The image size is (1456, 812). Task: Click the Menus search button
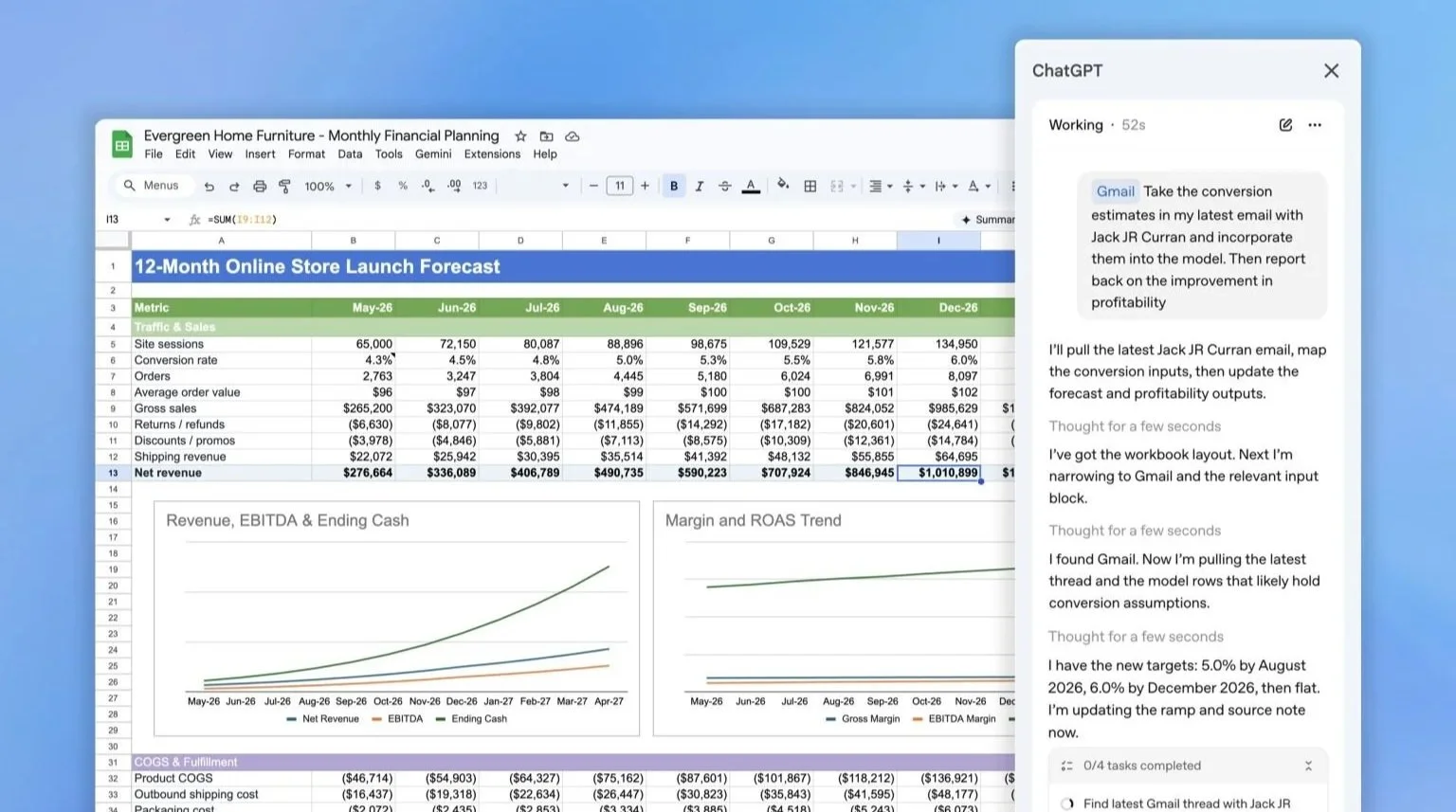(x=152, y=185)
